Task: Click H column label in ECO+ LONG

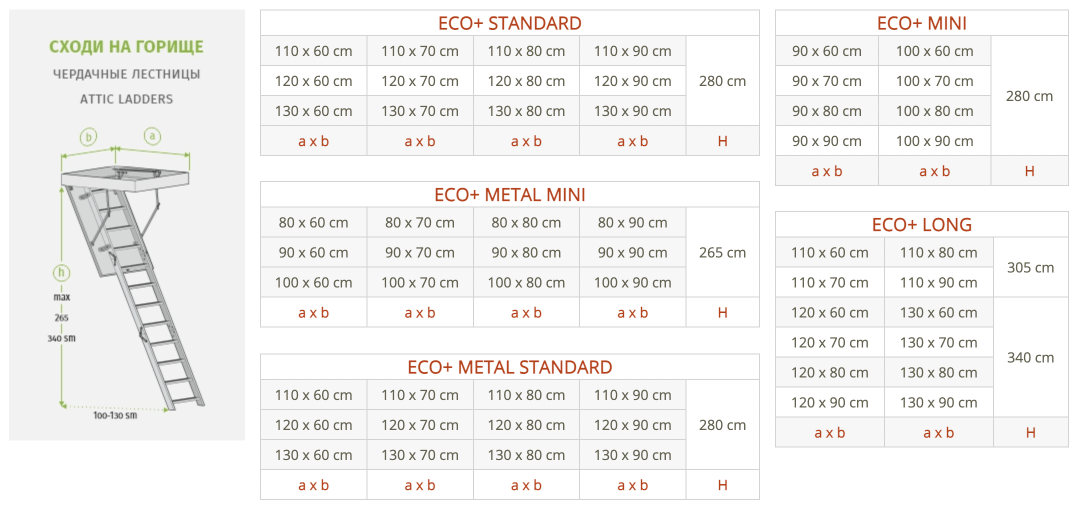Action: (1031, 433)
